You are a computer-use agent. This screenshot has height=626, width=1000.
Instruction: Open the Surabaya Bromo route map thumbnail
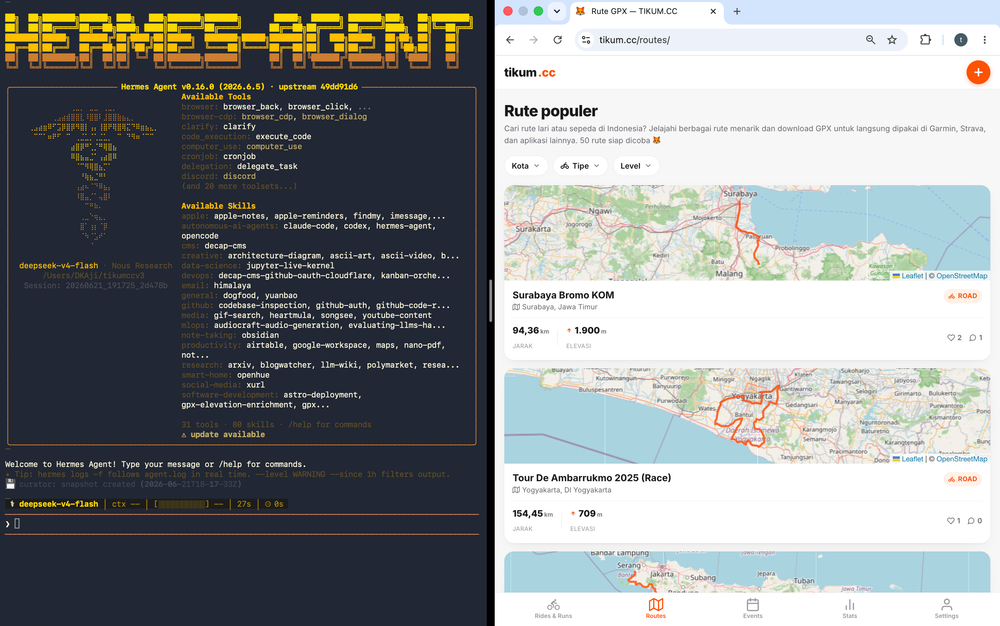coord(747,233)
